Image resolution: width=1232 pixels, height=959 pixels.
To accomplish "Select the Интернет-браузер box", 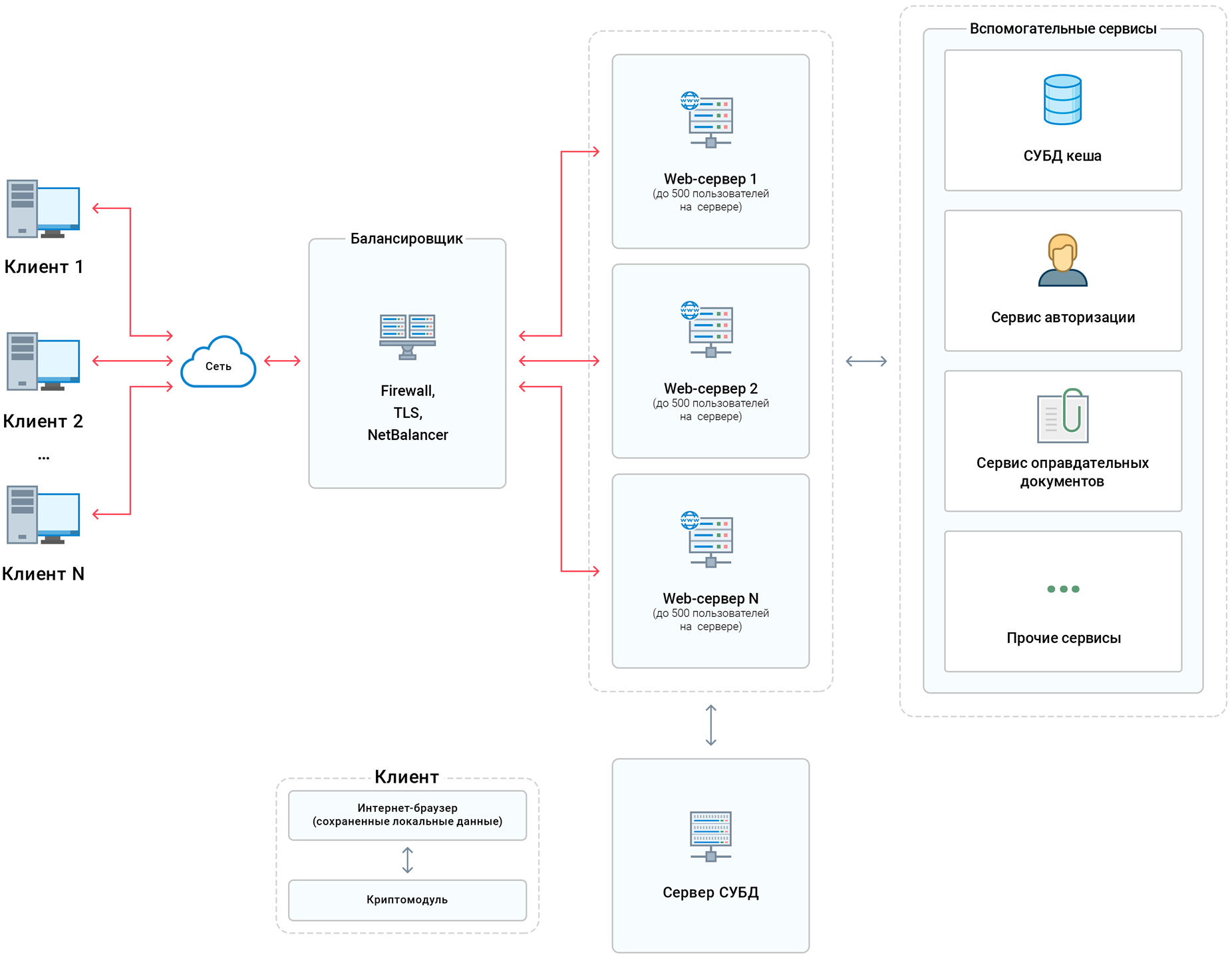I will tap(407, 815).
